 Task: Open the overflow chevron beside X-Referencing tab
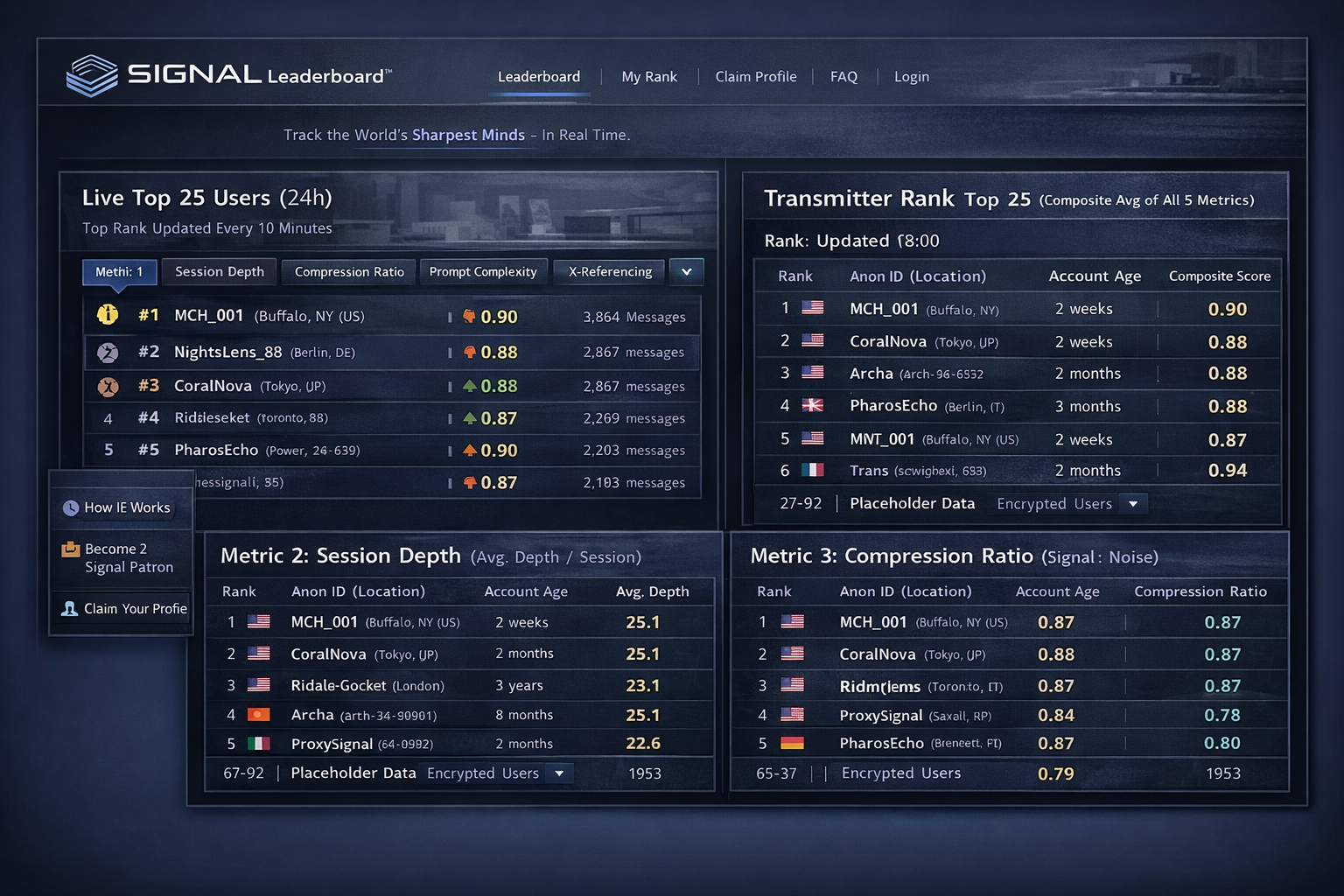coord(686,272)
